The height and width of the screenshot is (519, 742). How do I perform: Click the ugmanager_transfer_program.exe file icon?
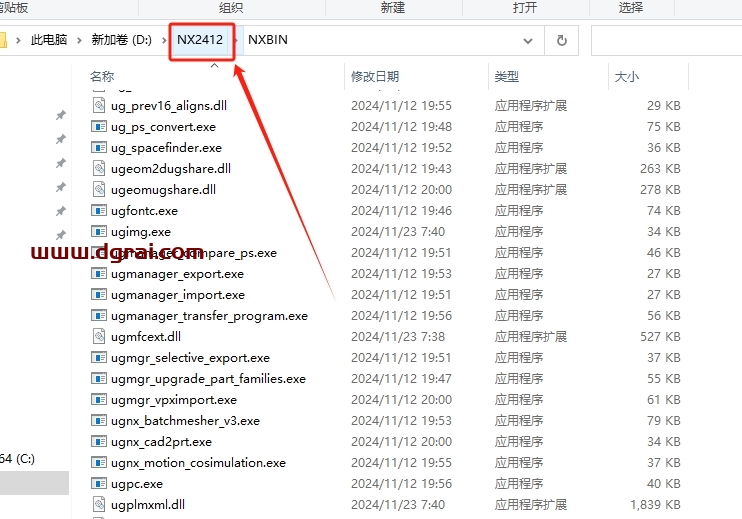[x=99, y=315]
